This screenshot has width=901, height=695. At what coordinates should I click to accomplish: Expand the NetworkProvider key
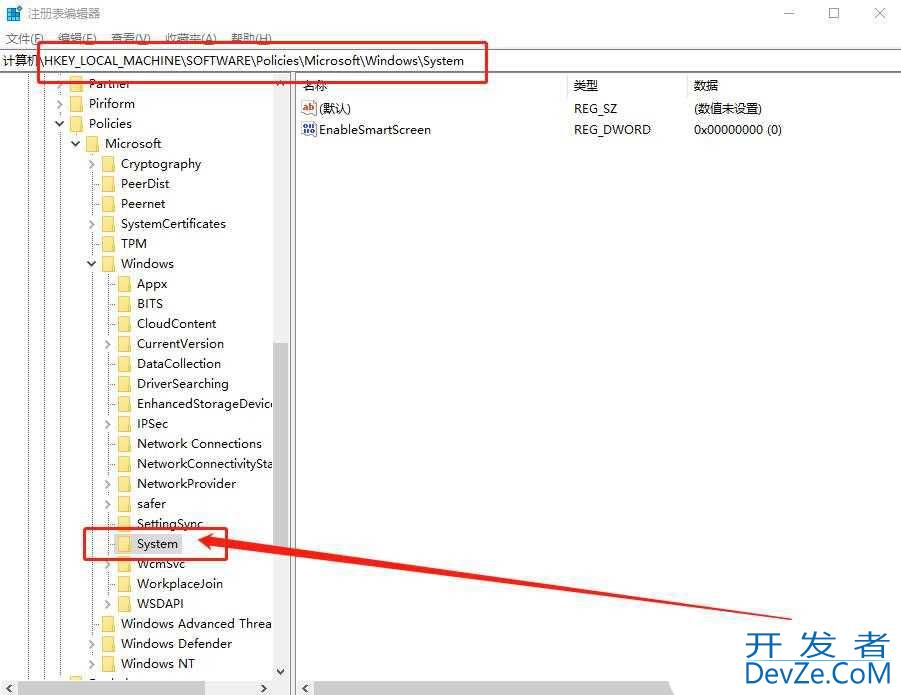click(x=108, y=484)
